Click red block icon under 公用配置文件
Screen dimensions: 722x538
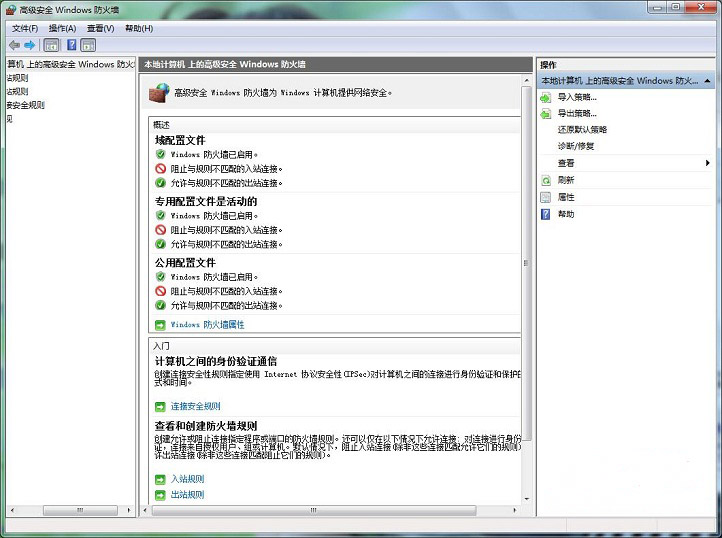(x=160, y=291)
